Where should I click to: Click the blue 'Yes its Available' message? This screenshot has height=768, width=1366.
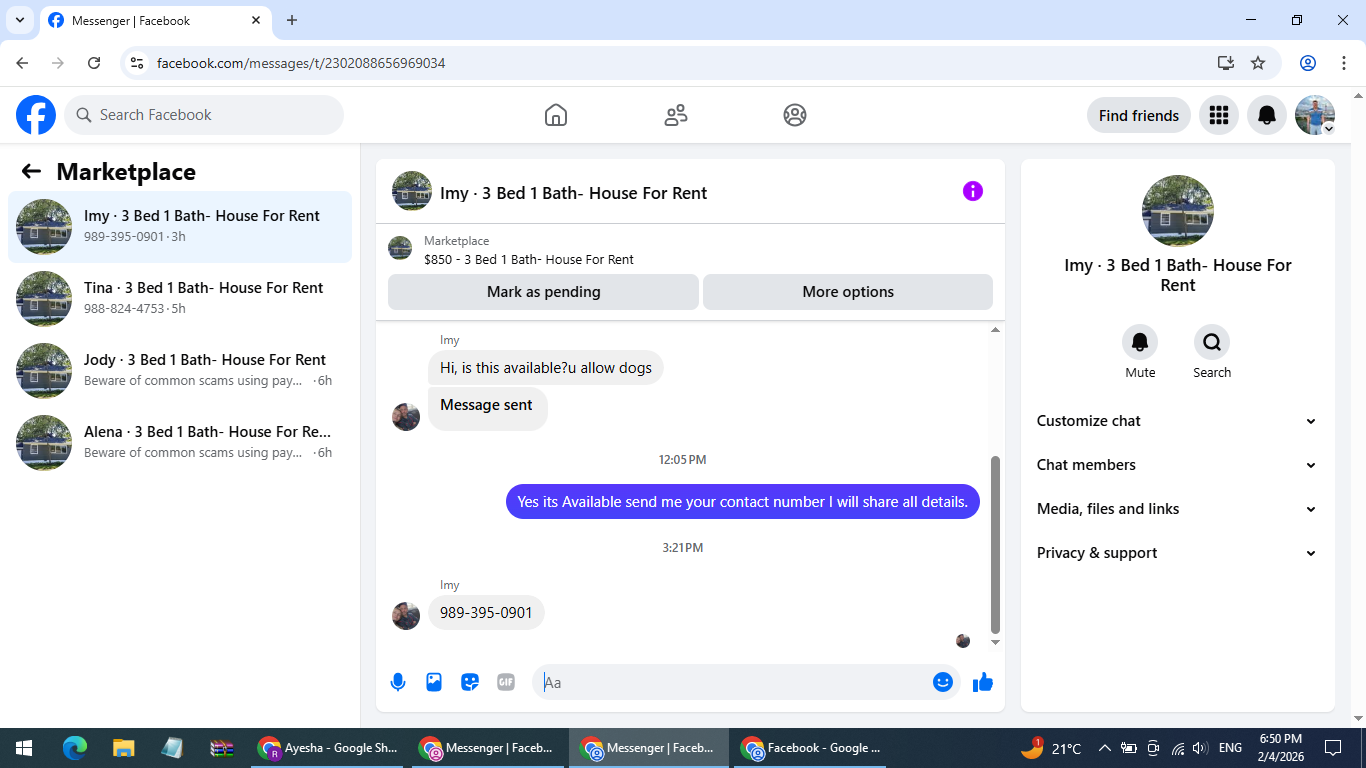coord(743,501)
